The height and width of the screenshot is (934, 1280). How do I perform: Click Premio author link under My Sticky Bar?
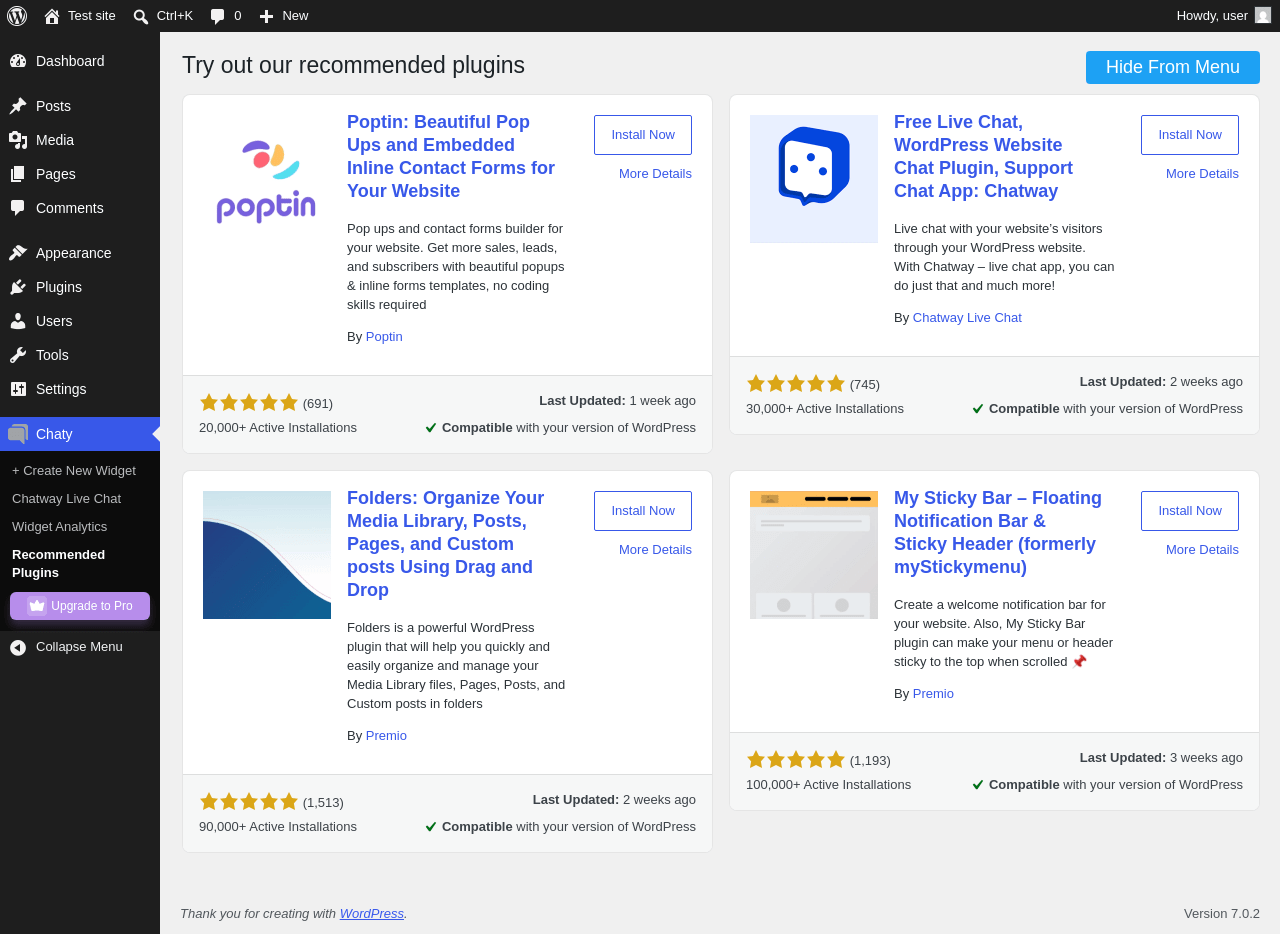click(x=933, y=694)
